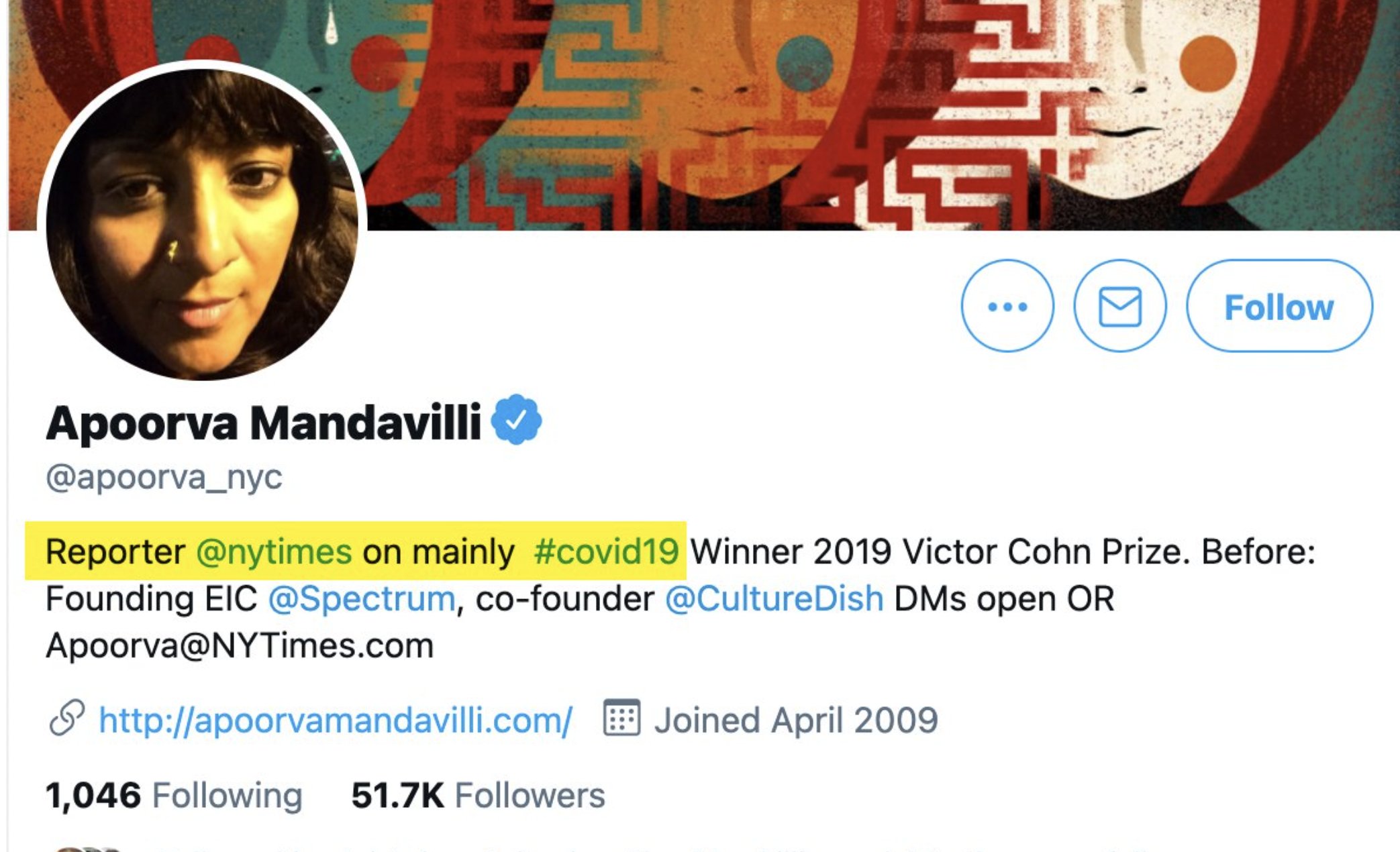Click the blue verified badge
This screenshot has width=1400, height=852.
516,421
